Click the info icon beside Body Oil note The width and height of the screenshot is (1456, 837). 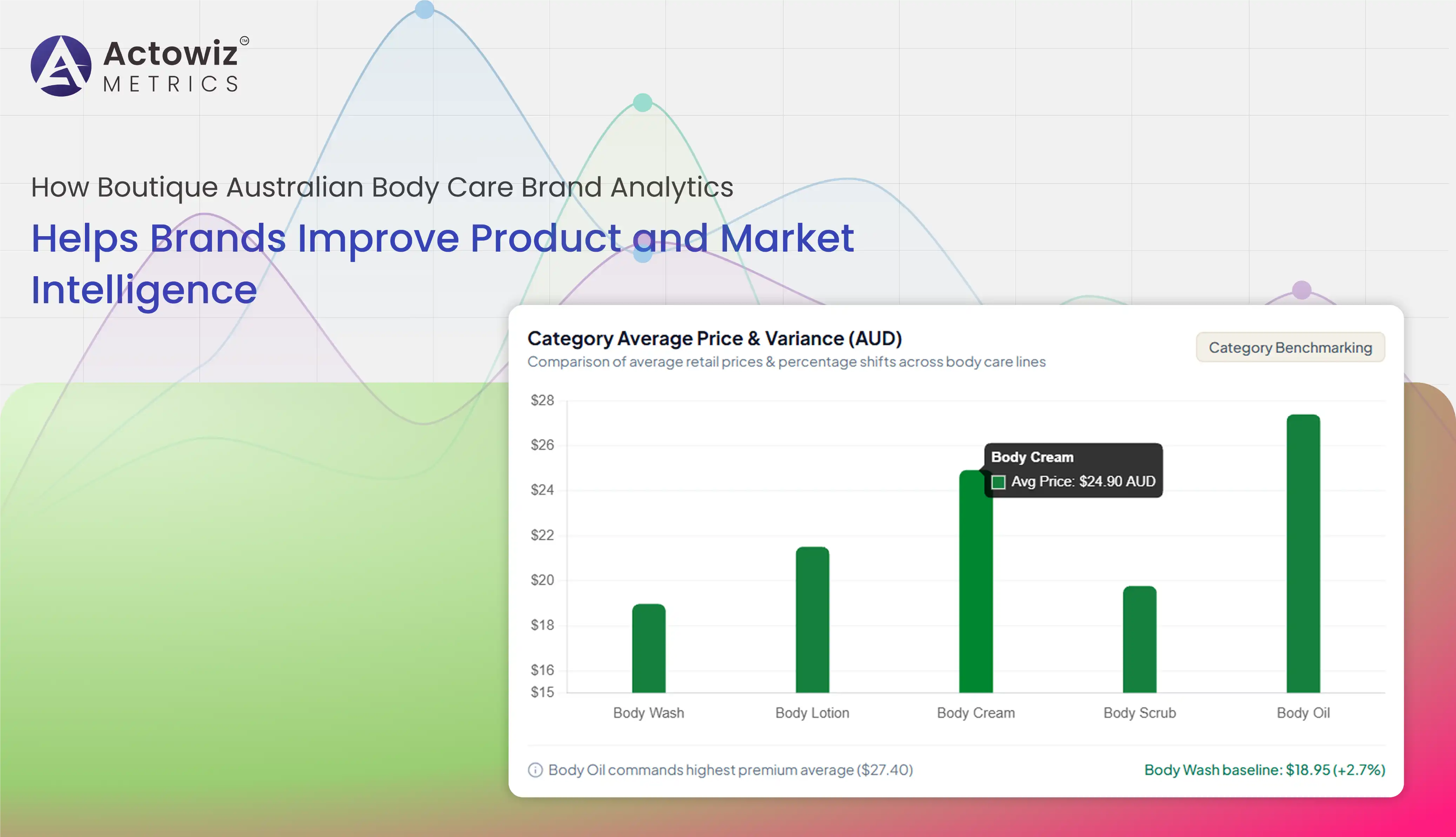535,770
